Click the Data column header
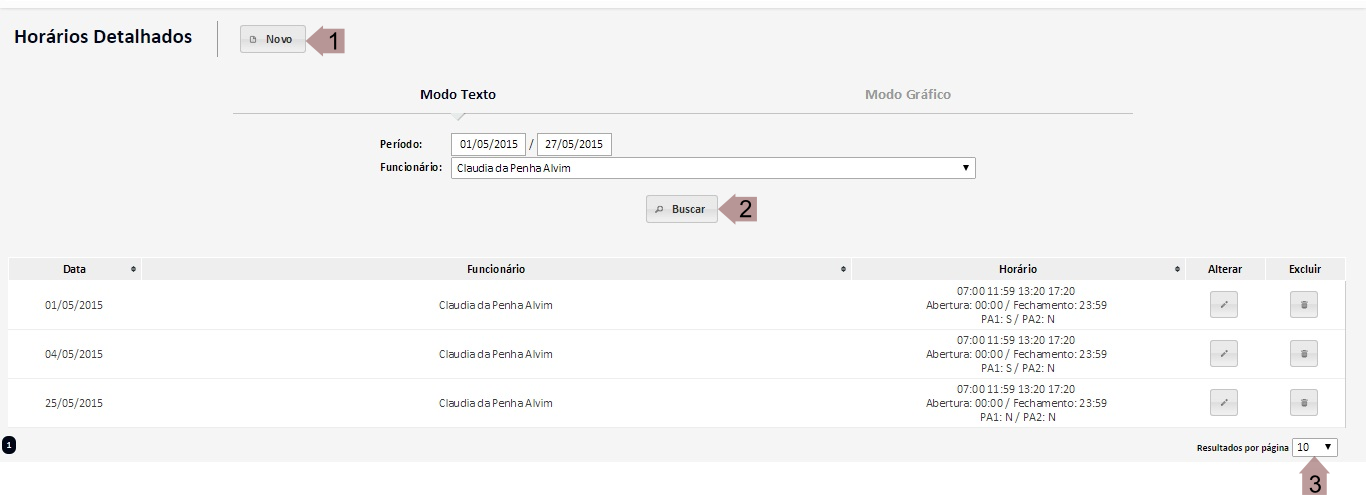 click(x=74, y=269)
